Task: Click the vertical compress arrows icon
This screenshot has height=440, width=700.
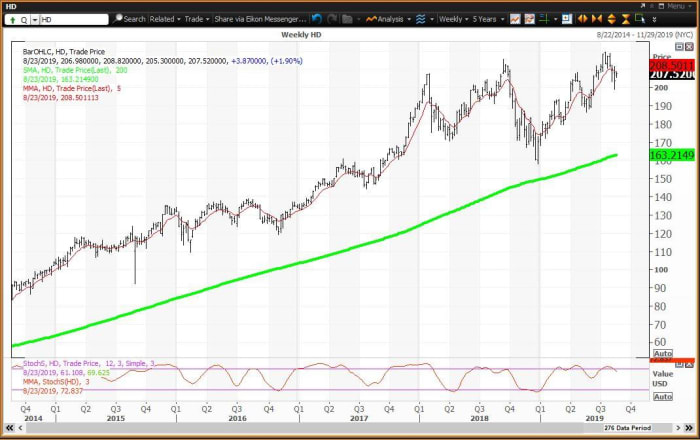Action: point(623,19)
